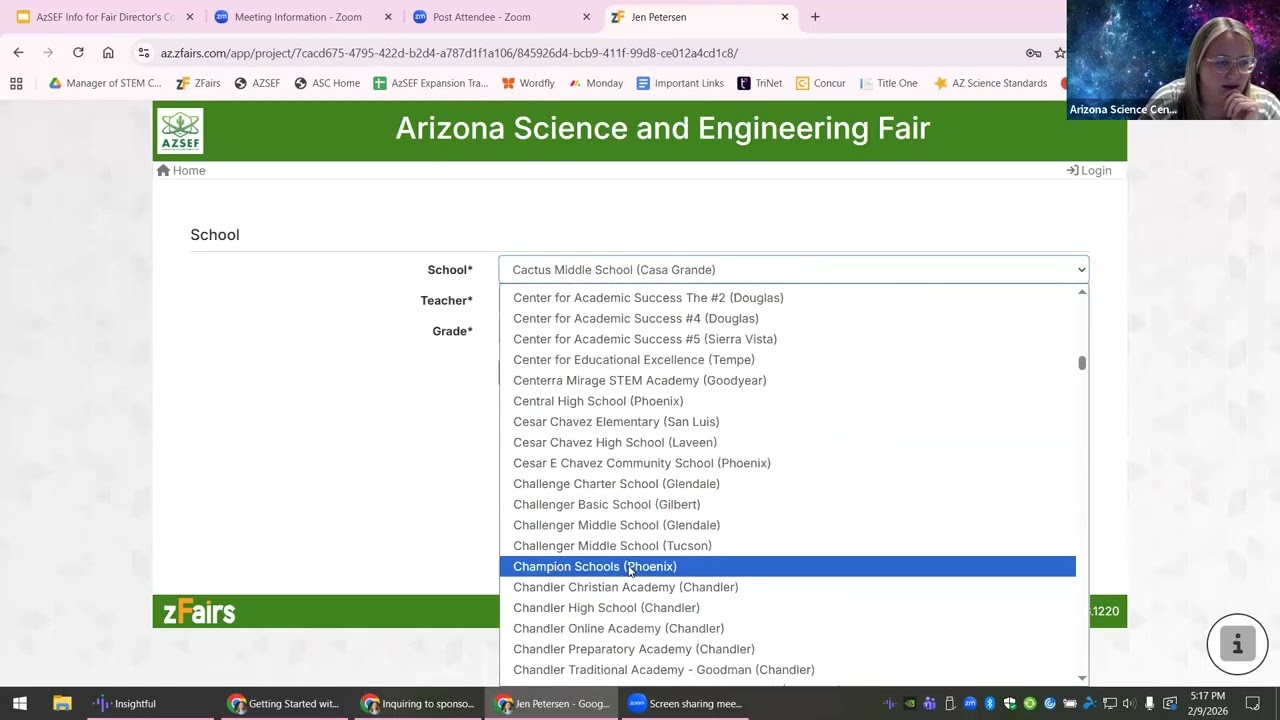The height and width of the screenshot is (720, 1280).
Task: Click the volume speaker icon in system tray
Action: [1128, 704]
